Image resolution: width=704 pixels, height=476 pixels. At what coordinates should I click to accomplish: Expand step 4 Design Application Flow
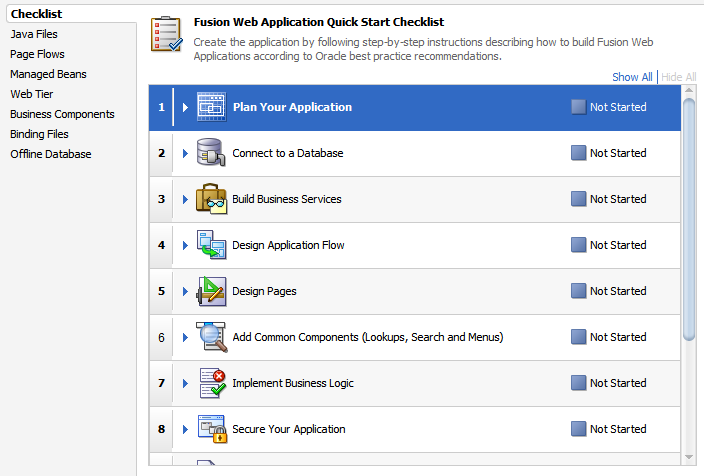pos(185,245)
